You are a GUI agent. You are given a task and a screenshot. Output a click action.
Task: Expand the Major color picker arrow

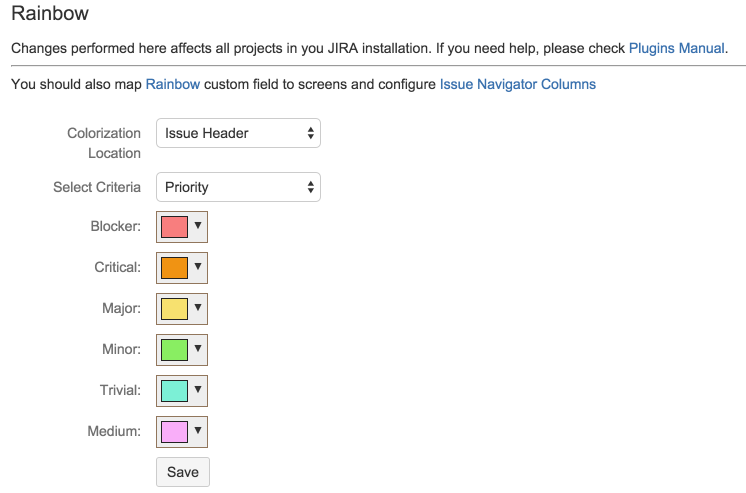tap(198, 308)
